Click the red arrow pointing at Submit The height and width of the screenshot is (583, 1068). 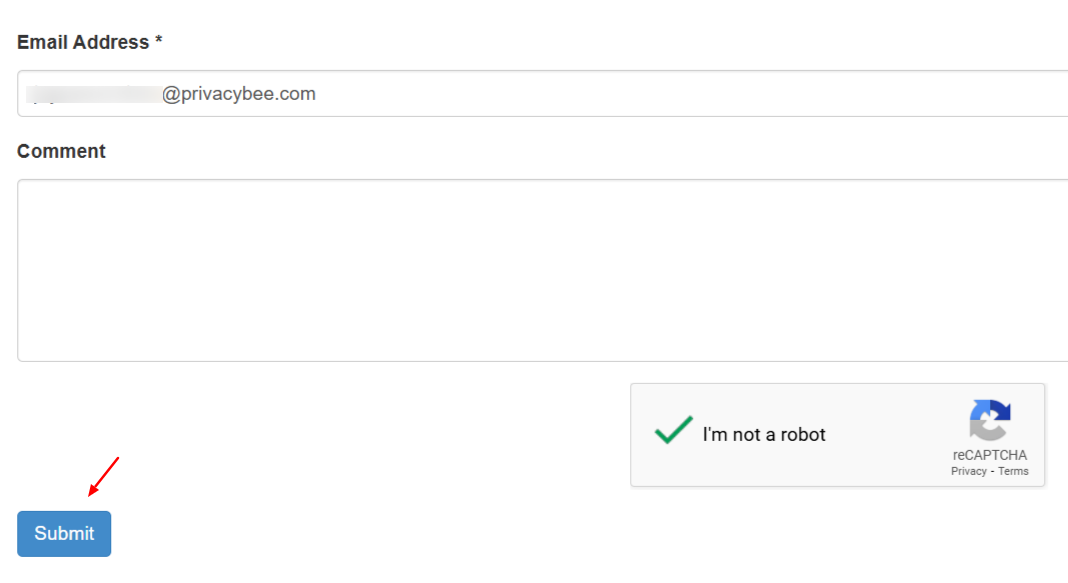coord(104,477)
